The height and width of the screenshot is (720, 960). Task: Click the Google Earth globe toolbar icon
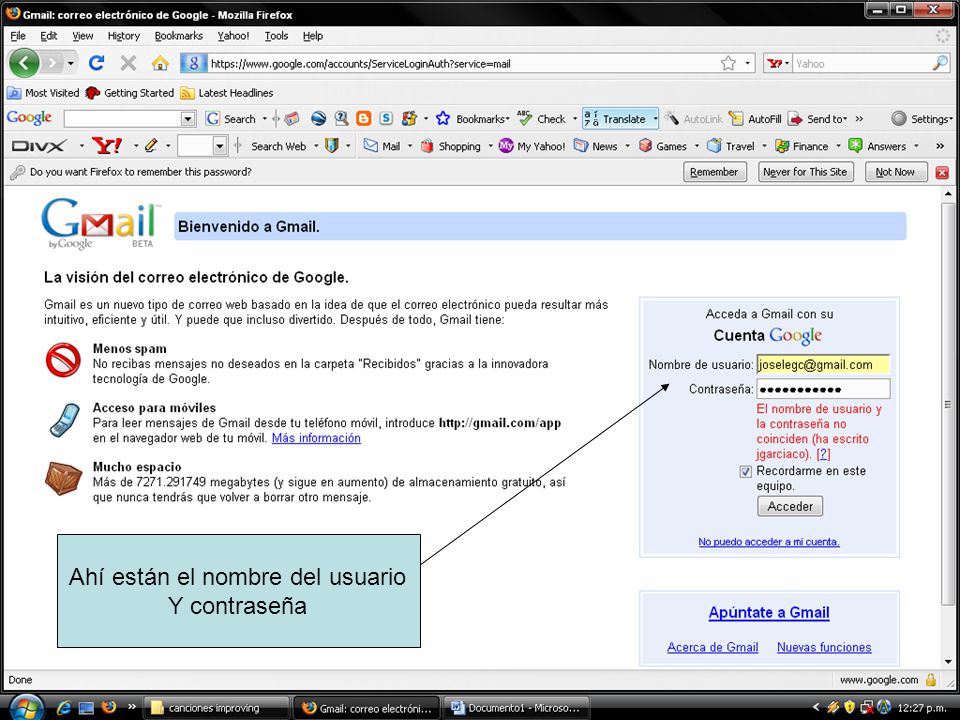(318, 119)
